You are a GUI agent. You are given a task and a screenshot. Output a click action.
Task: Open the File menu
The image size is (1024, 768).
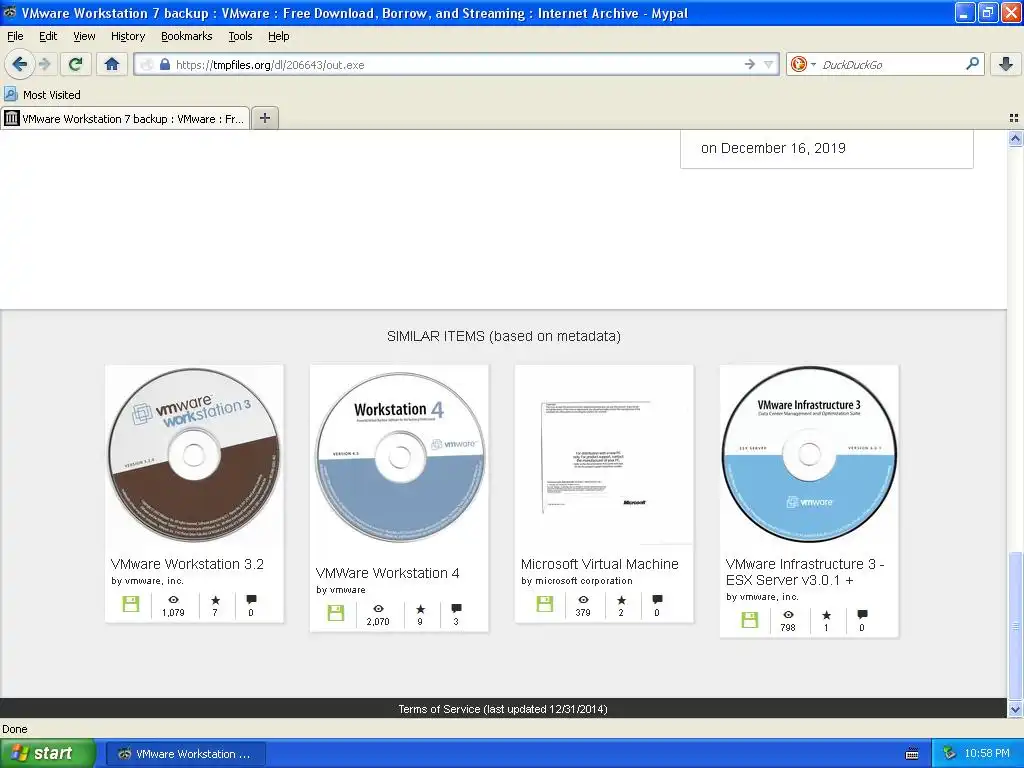tap(15, 37)
